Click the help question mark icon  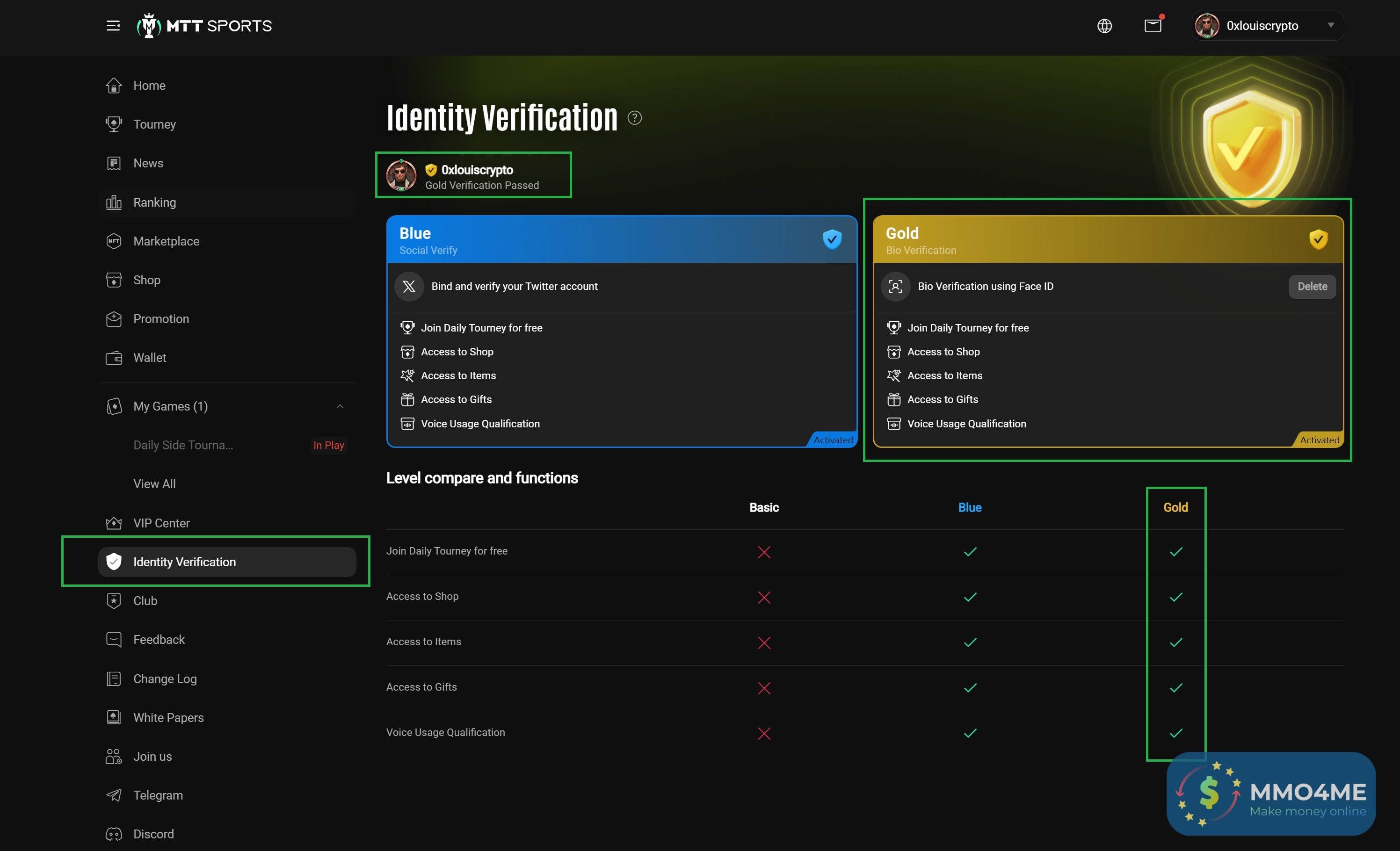click(x=634, y=117)
